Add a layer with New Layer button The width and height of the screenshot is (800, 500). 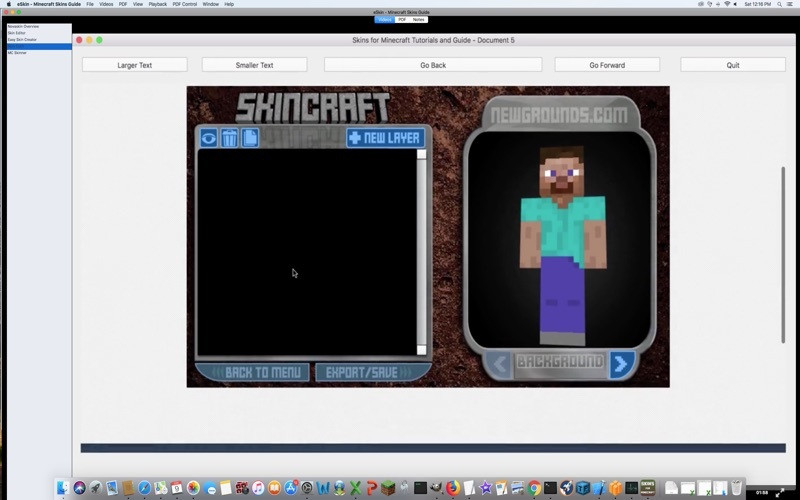386,138
